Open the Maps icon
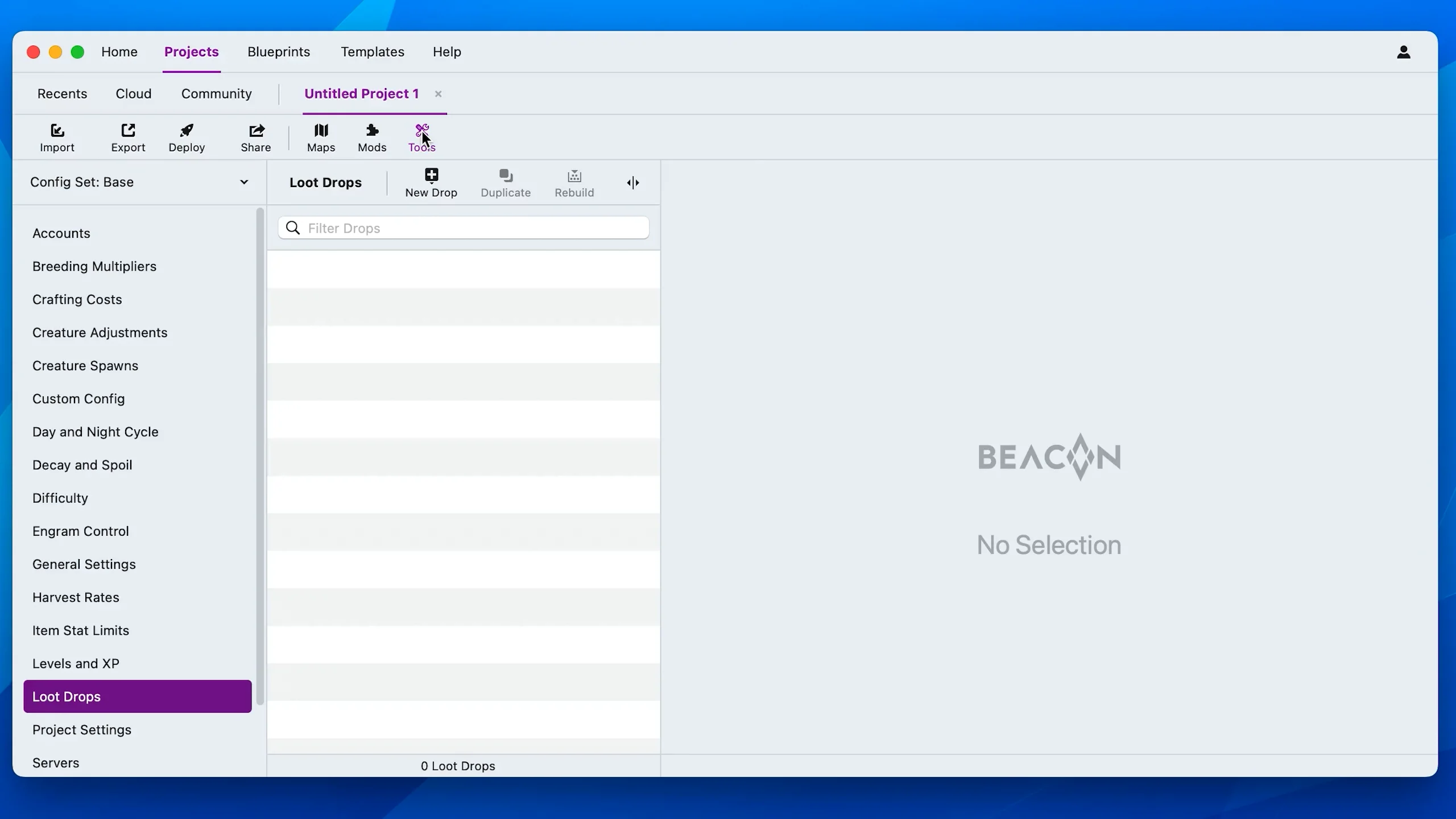Screen dimensions: 1456x819 click(321, 131)
